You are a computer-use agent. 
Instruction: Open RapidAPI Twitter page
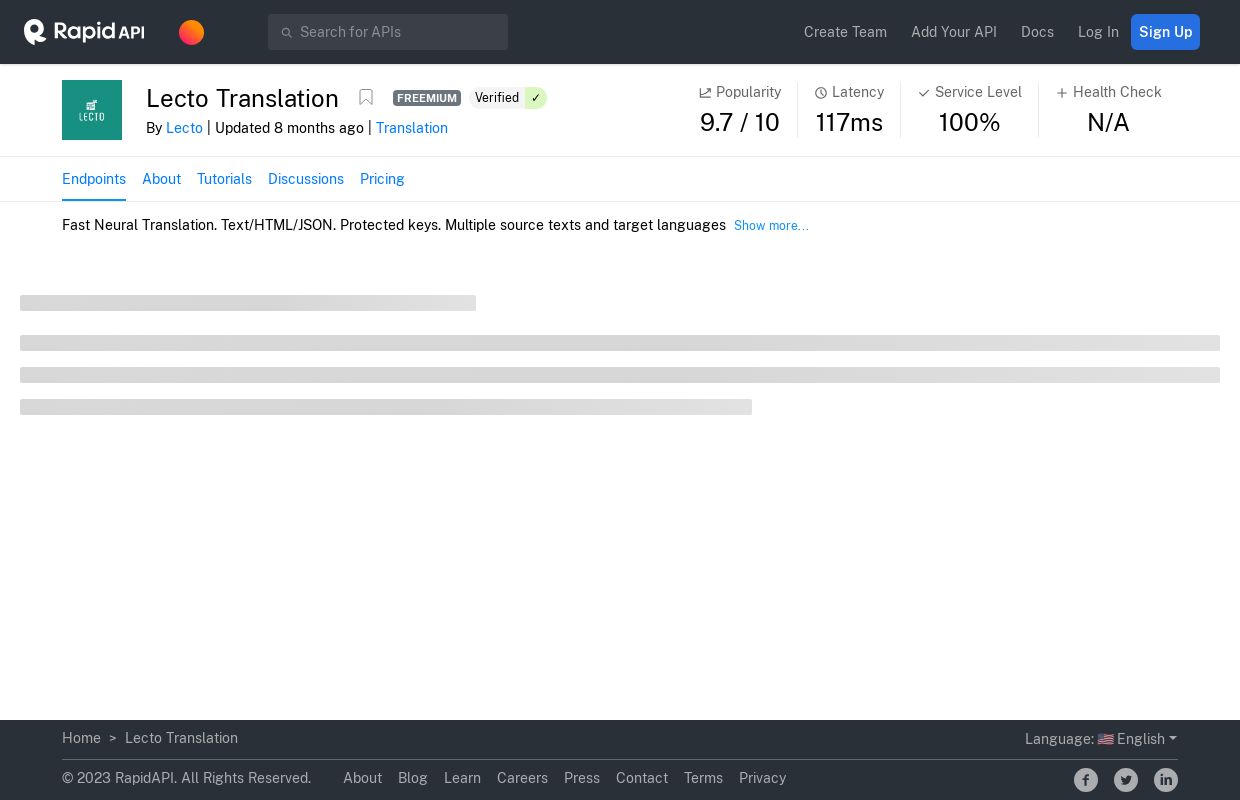click(1126, 780)
